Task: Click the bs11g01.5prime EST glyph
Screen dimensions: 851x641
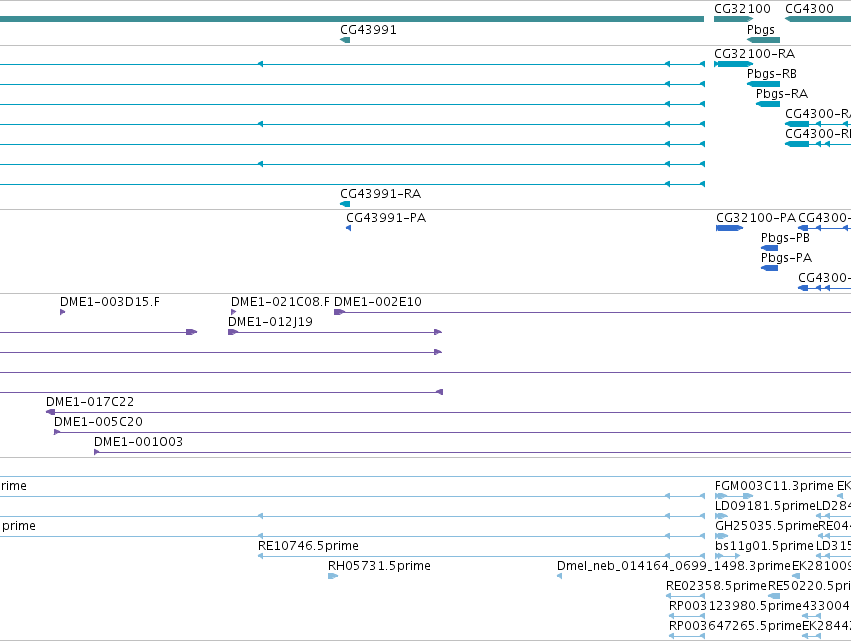Action: click(727, 556)
